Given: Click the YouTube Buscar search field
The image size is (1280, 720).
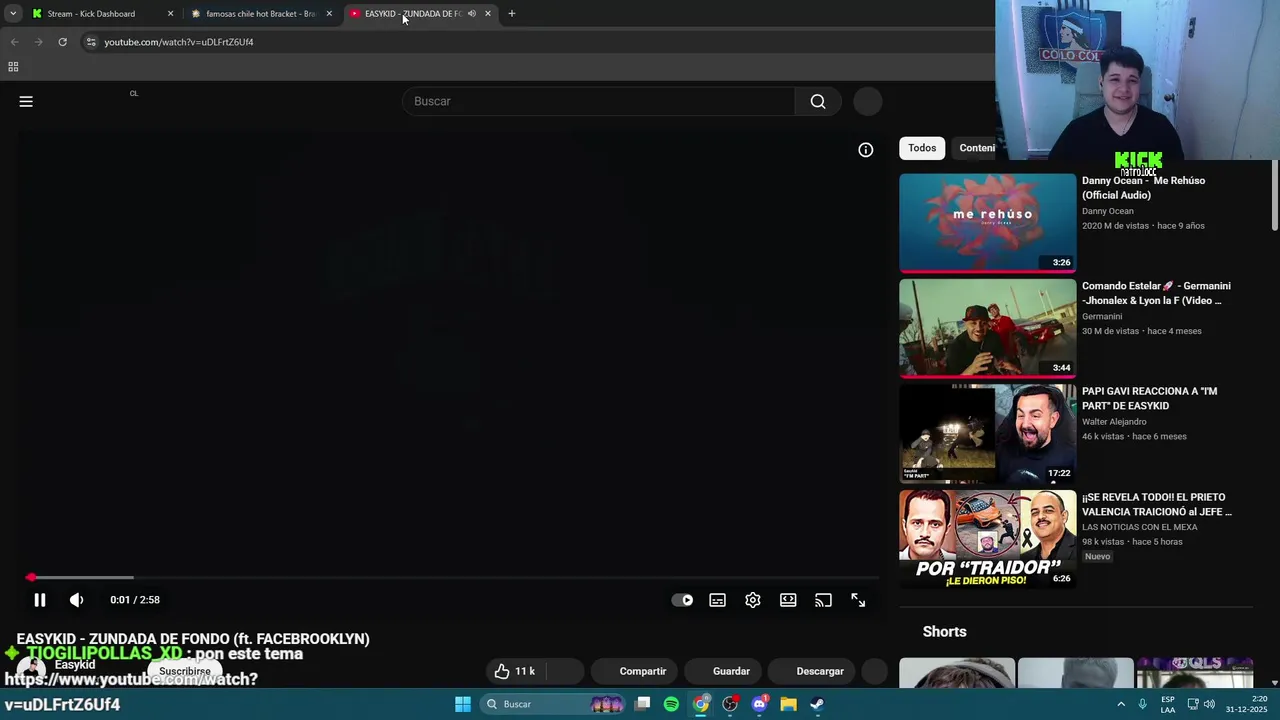Looking at the screenshot, I should pos(599,101).
